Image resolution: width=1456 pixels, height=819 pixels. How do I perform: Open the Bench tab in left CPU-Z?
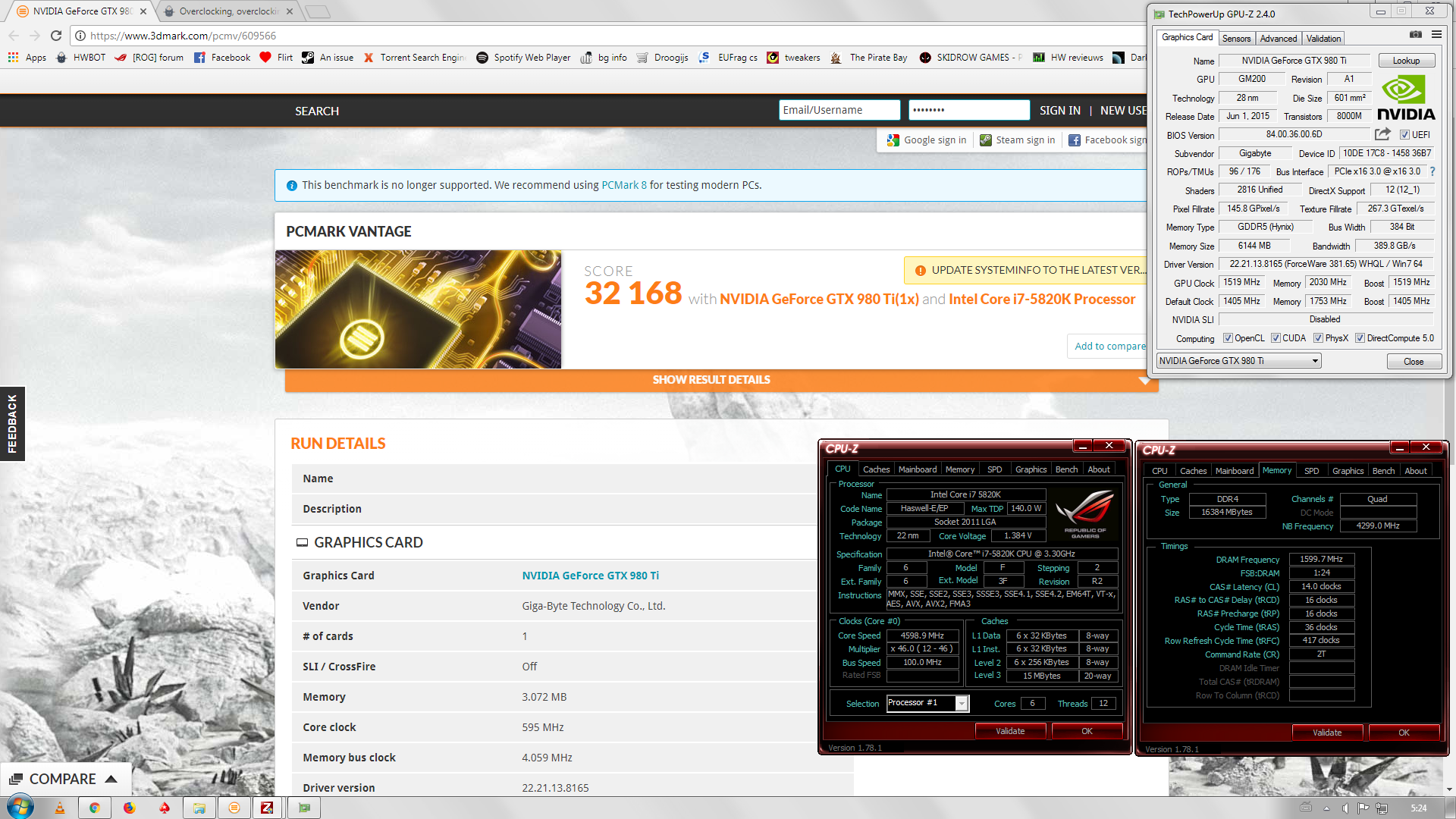[1066, 469]
